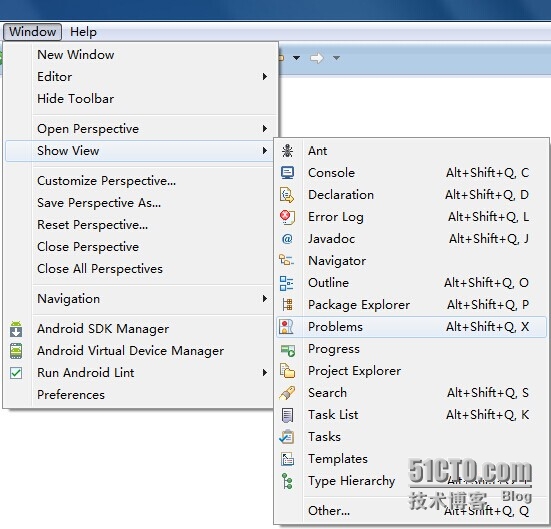Click the Android Virtual Device Manager icon
This screenshot has height=529, width=551.
coord(16,351)
